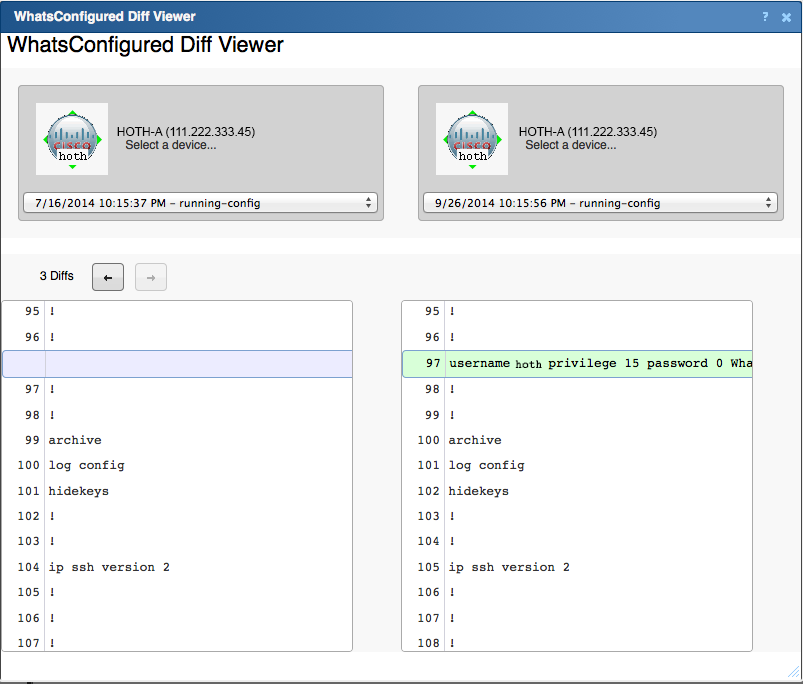The image size is (803, 684).
Task: Select 'archive' line 99 in left pane
Action: click(x=75, y=440)
